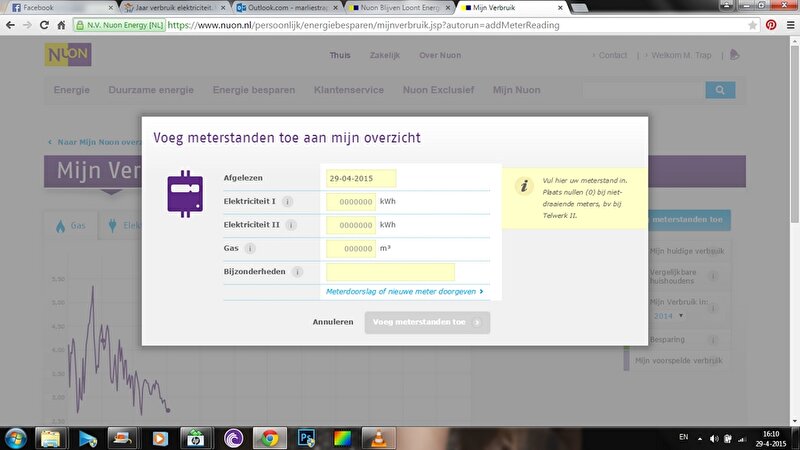The height and width of the screenshot is (450, 800).
Task: Click the Elektriciteit I reading field
Action: (351, 202)
